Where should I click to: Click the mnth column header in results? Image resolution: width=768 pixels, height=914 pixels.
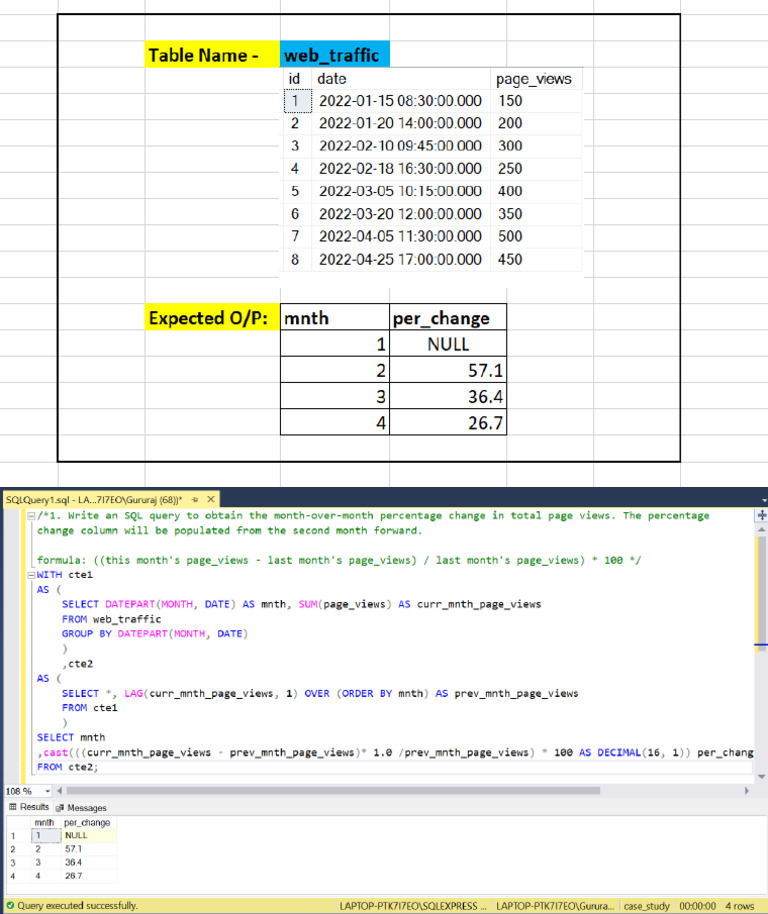(44, 822)
